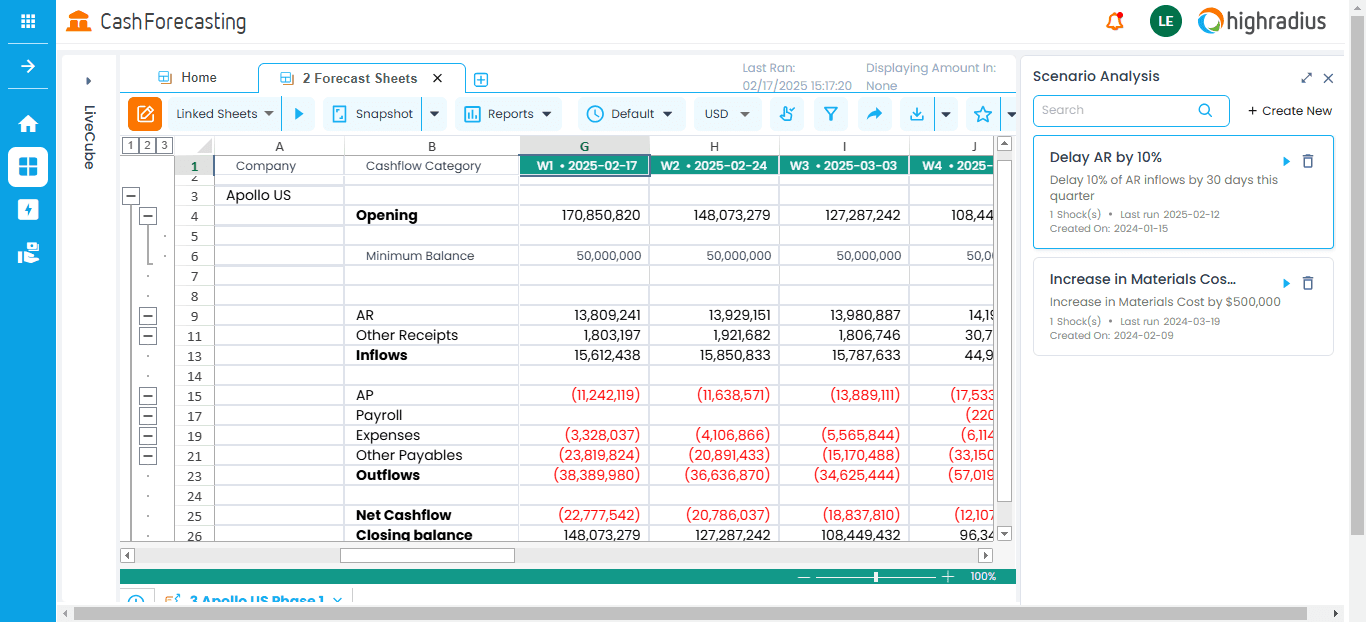Zoom out with the minus button
This screenshot has width=1366, height=622.
tap(804, 577)
